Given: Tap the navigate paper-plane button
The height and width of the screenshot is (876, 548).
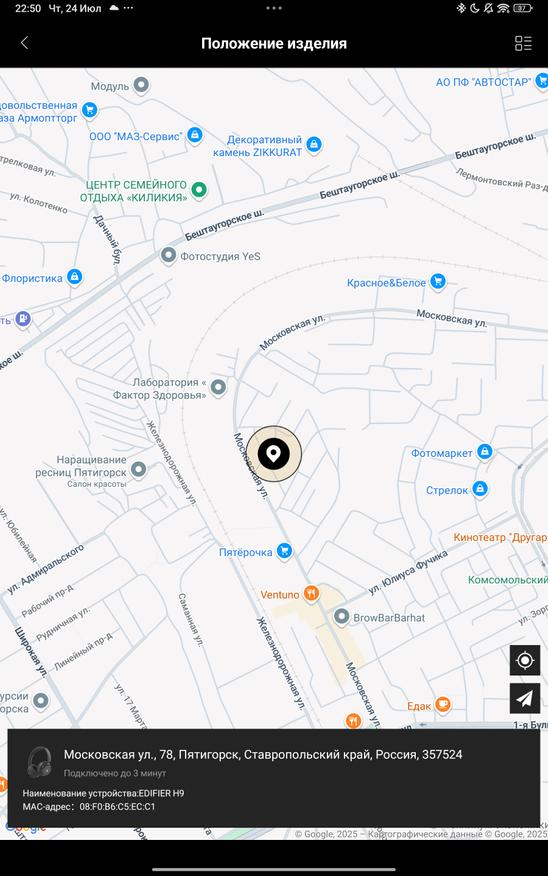Looking at the screenshot, I should [x=525, y=698].
